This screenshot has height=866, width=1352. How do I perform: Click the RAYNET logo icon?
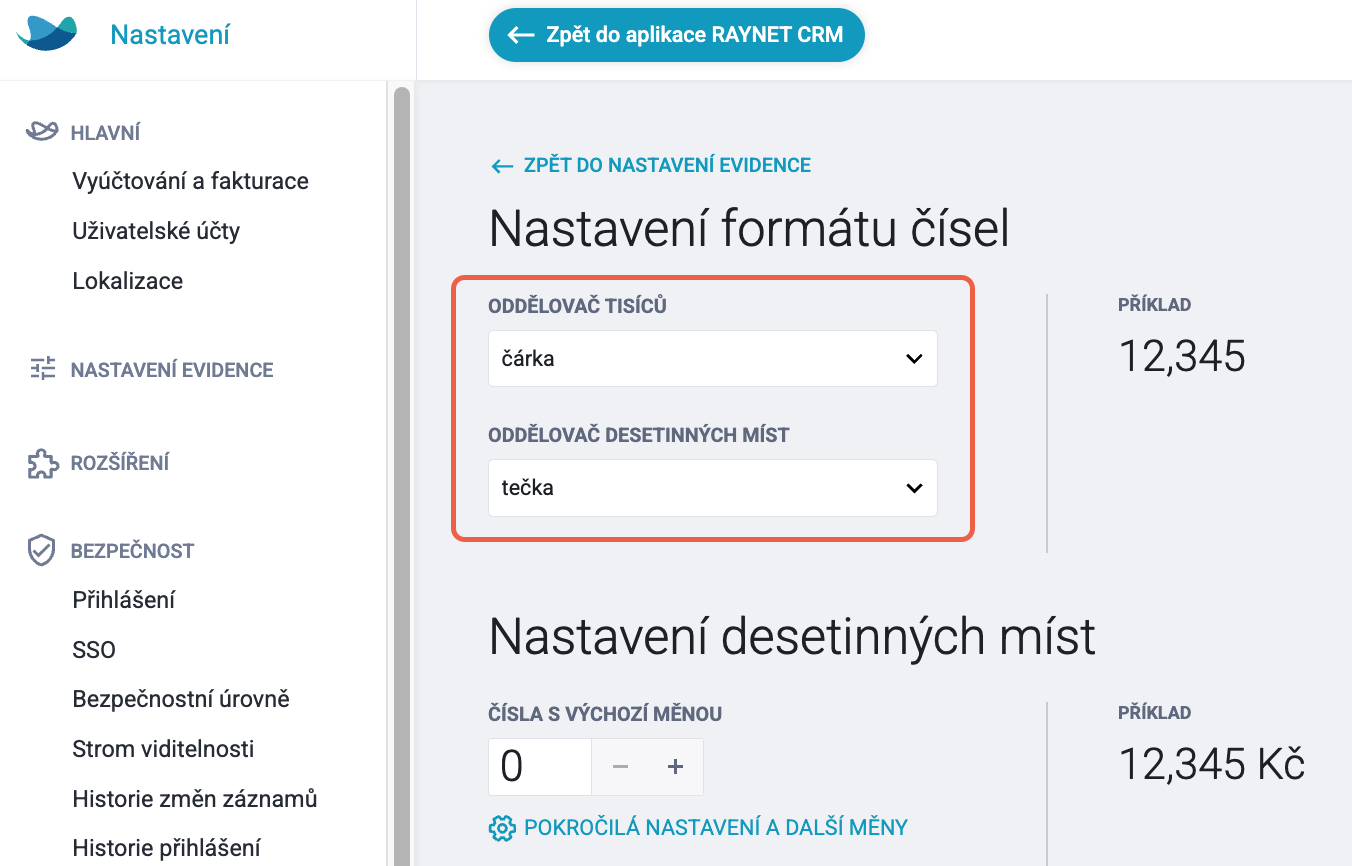coord(47,35)
